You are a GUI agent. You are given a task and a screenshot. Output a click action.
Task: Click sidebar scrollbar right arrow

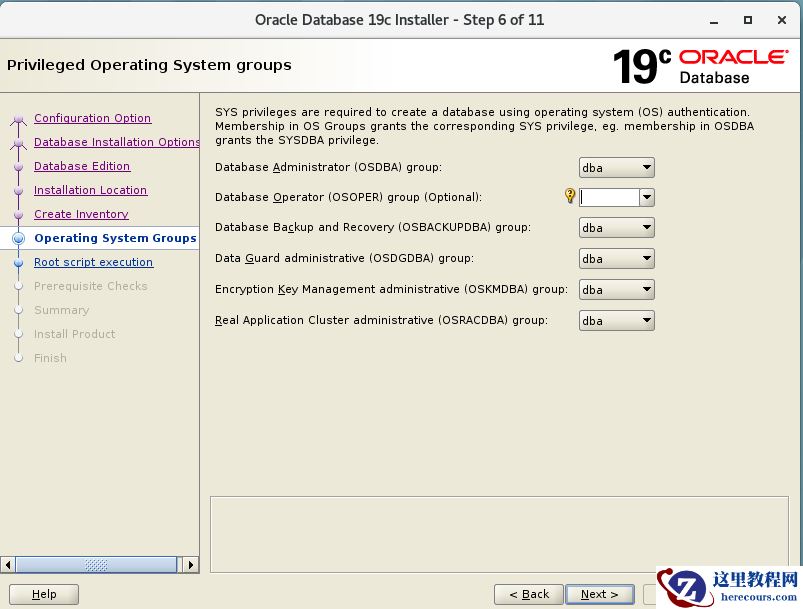tap(191, 565)
